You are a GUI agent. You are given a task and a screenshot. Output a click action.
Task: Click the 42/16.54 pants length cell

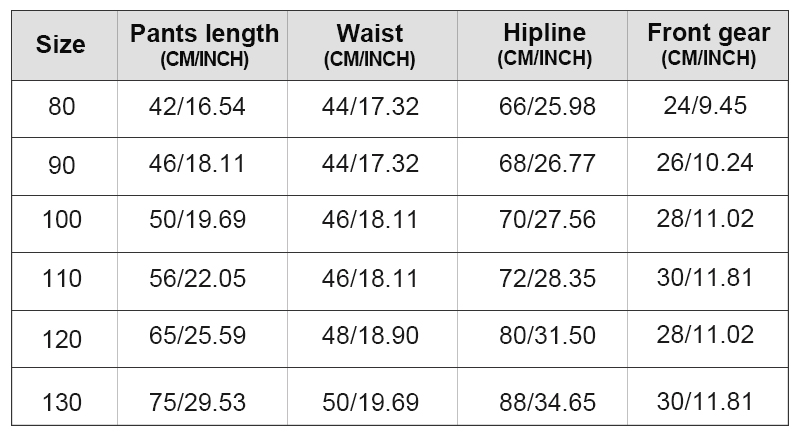pyautogui.click(x=200, y=107)
